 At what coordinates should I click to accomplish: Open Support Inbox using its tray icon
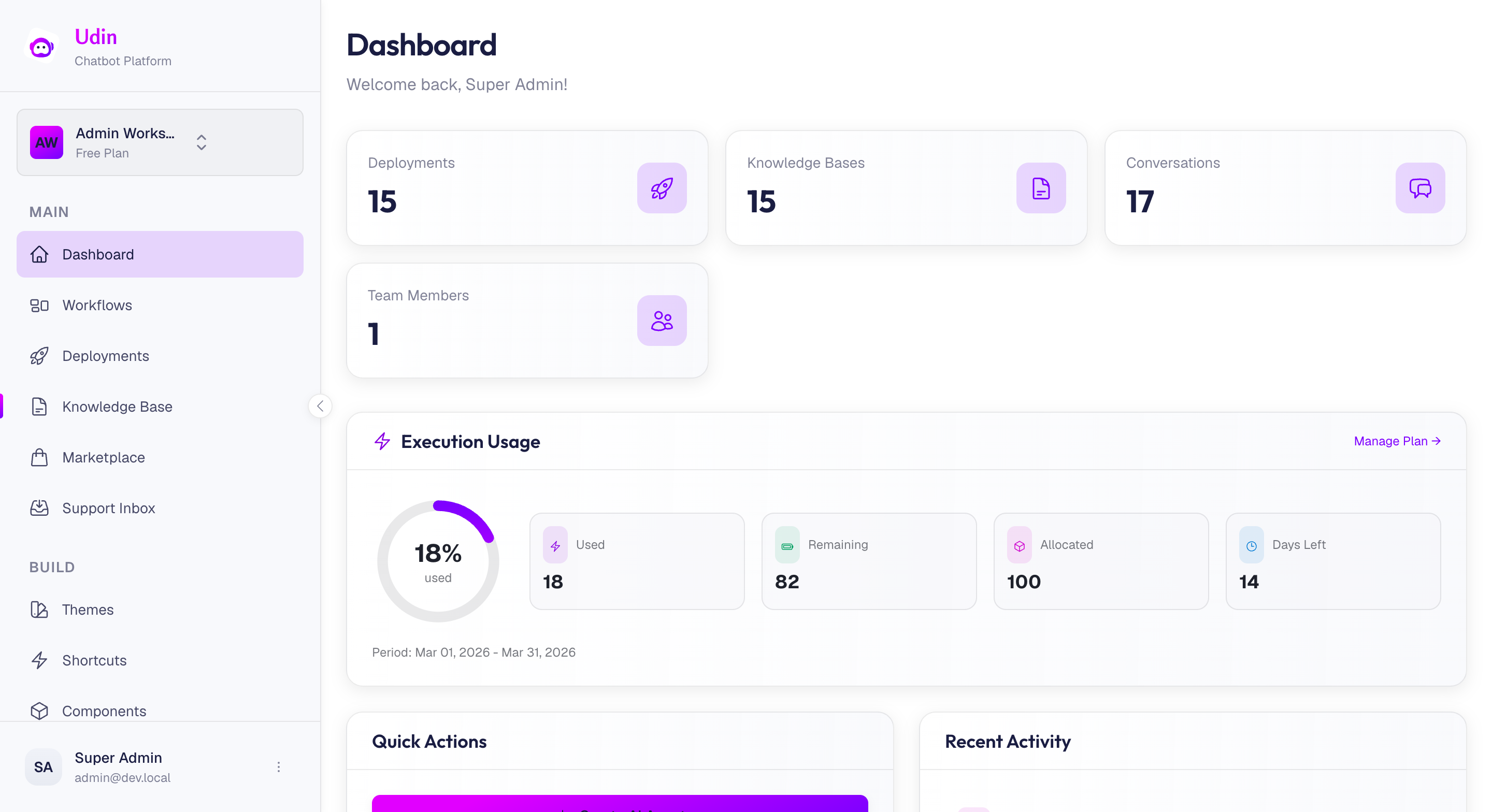pyautogui.click(x=39, y=508)
